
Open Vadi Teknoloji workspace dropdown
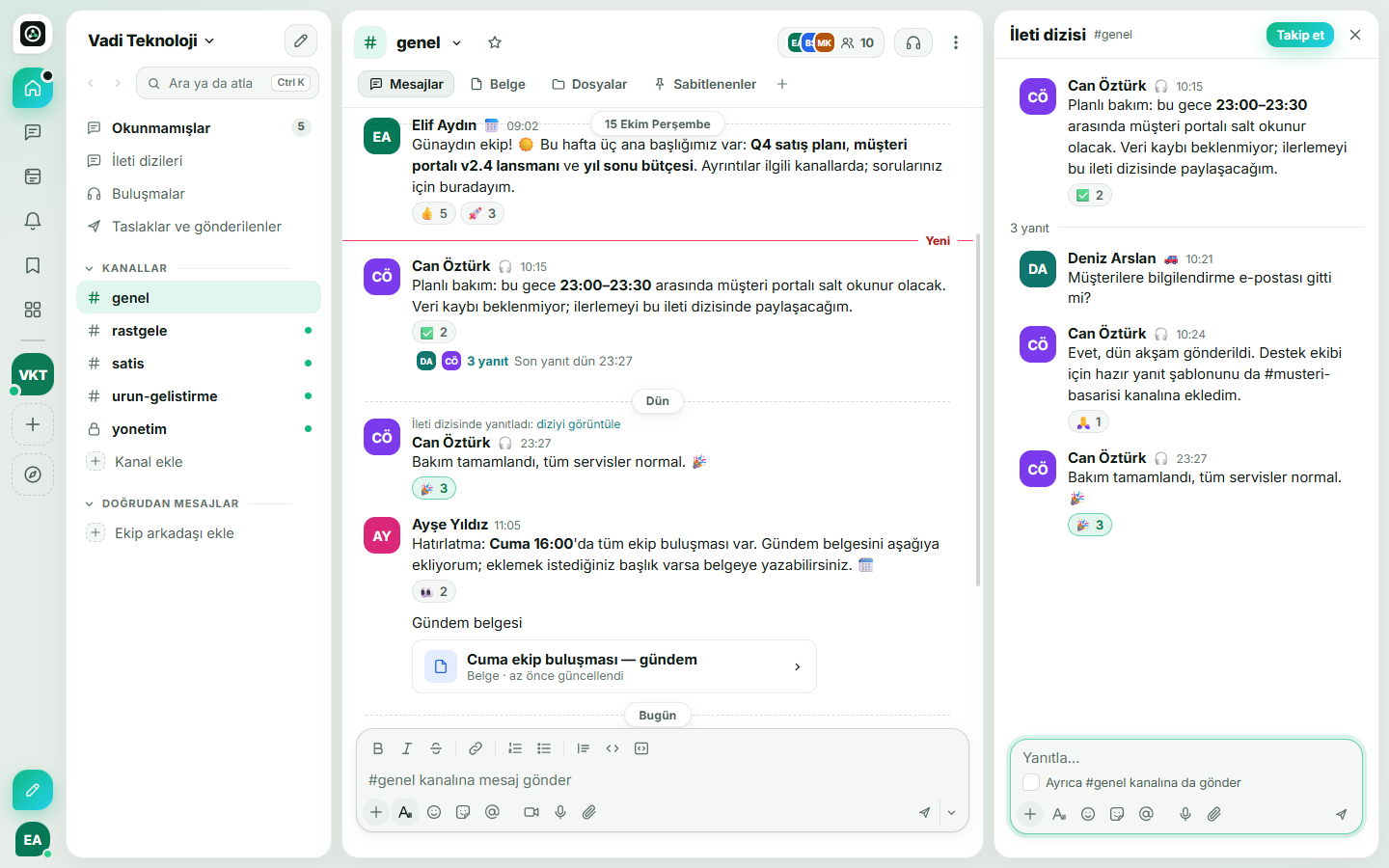click(x=151, y=41)
